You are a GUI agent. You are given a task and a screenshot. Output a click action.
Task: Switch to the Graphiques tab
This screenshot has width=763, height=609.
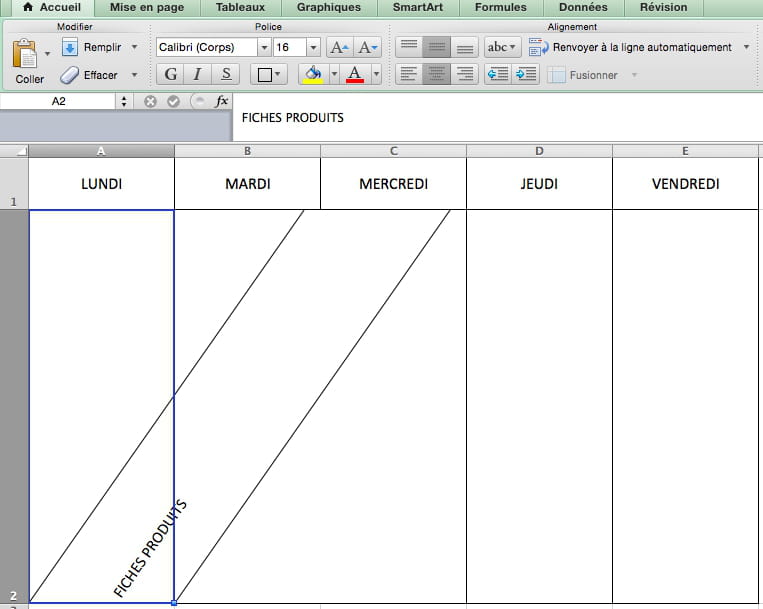tap(329, 7)
